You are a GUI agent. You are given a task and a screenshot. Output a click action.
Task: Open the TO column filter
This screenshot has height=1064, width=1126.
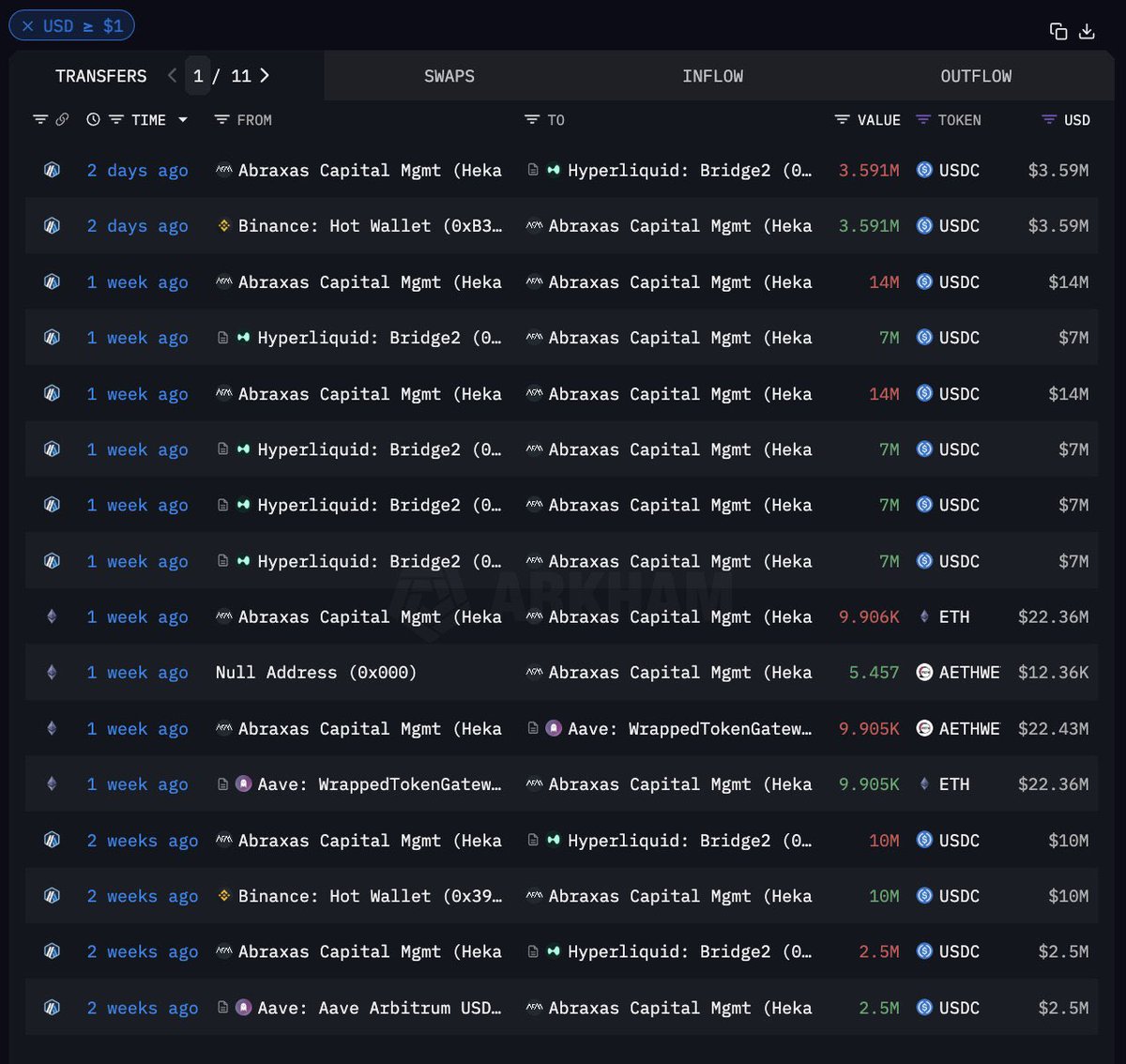[x=531, y=120]
